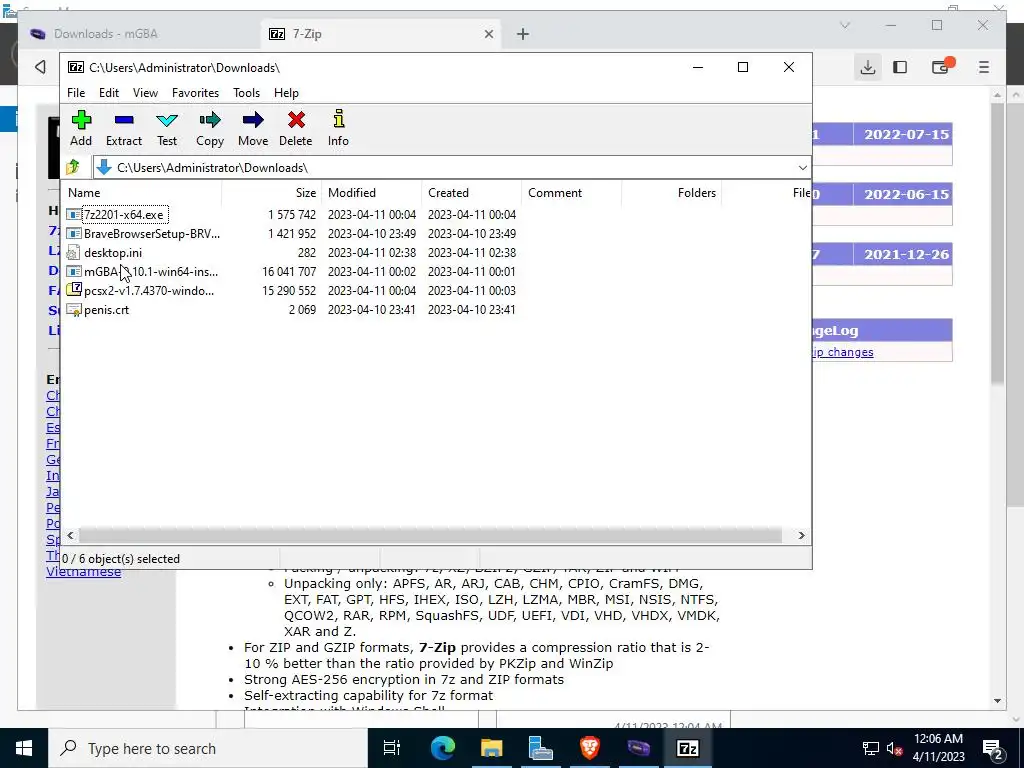This screenshot has height=768, width=1024.
Task: Open the browser tab list chevron
Action: 845,25
